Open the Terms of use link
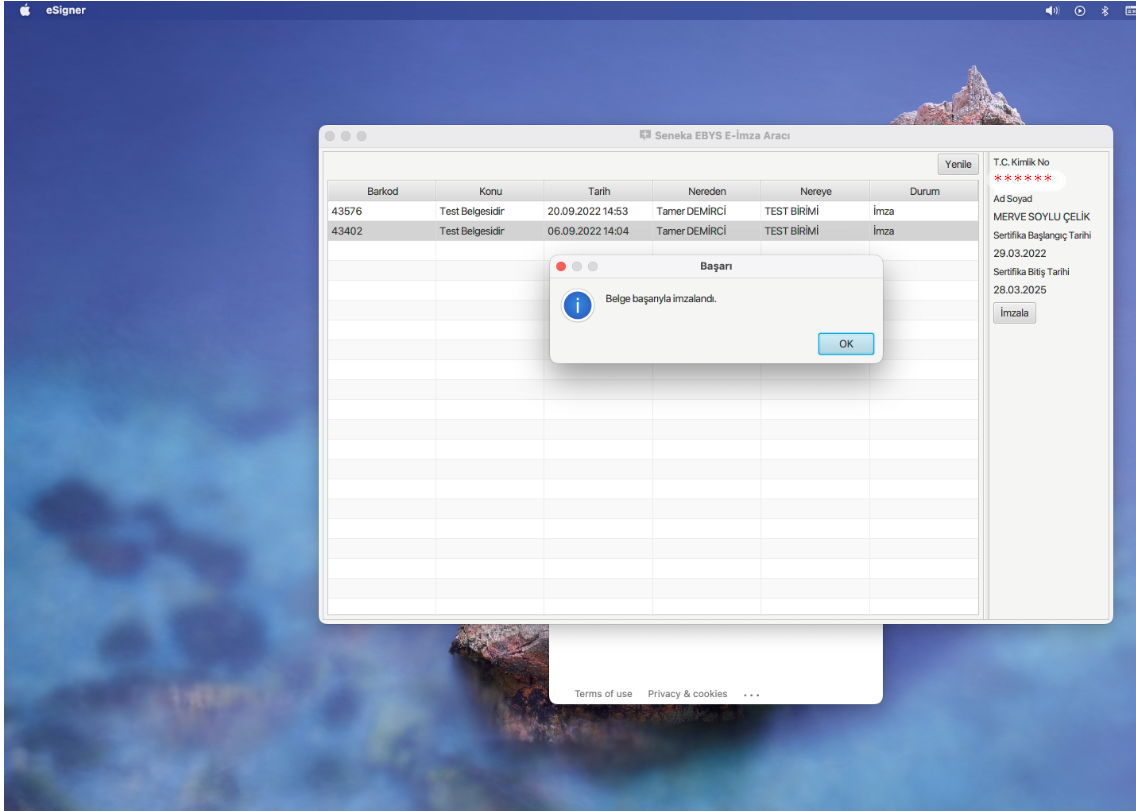This screenshot has width=1136, height=811. coord(603,694)
